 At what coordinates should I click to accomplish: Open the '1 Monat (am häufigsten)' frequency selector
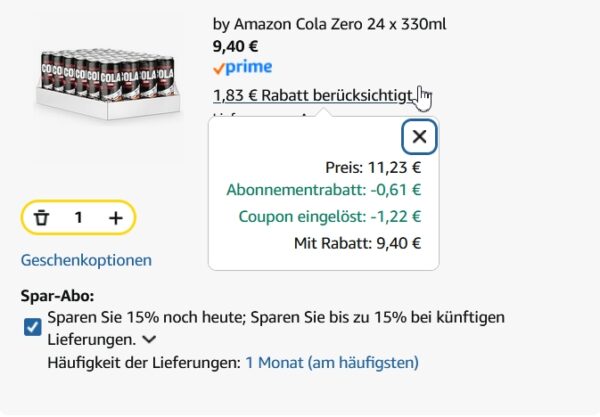click(x=332, y=362)
